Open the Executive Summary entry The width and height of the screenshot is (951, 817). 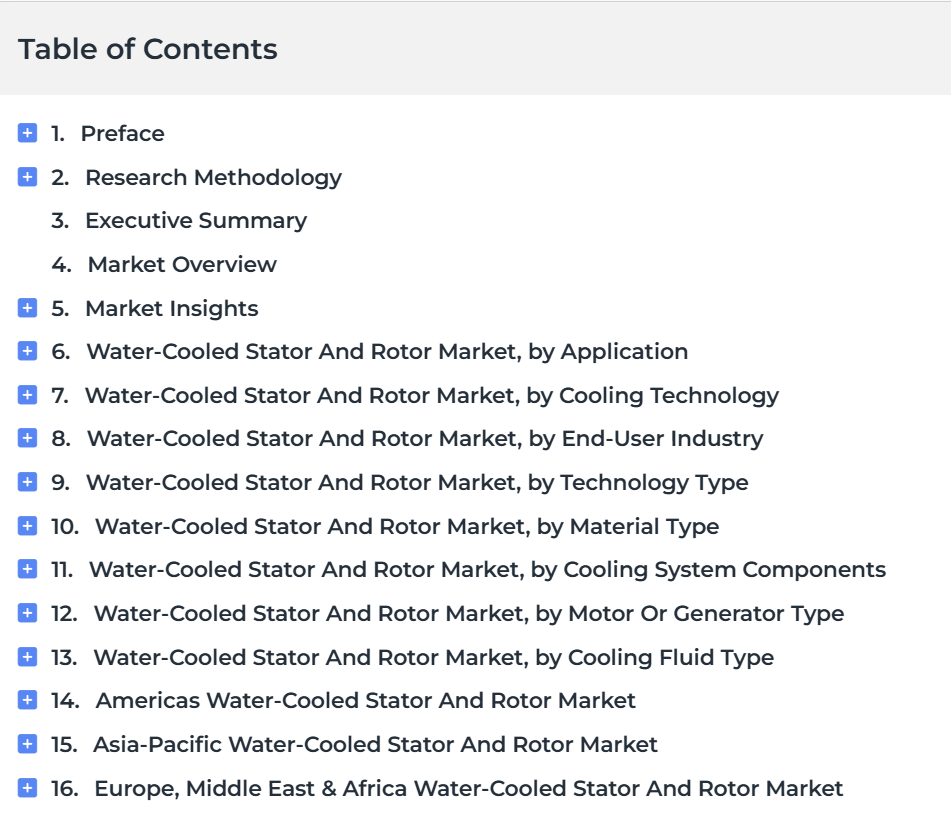point(196,221)
